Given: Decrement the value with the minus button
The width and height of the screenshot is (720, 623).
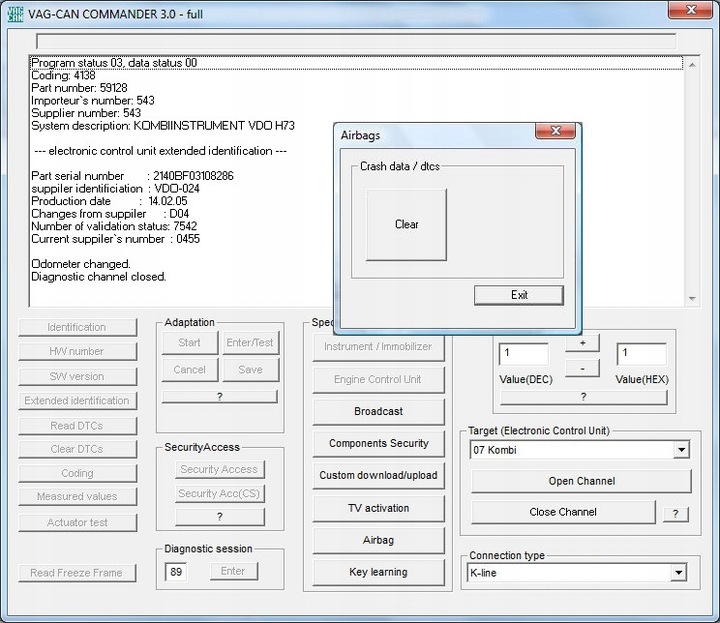Looking at the screenshot, I should [x=582, y=368].
